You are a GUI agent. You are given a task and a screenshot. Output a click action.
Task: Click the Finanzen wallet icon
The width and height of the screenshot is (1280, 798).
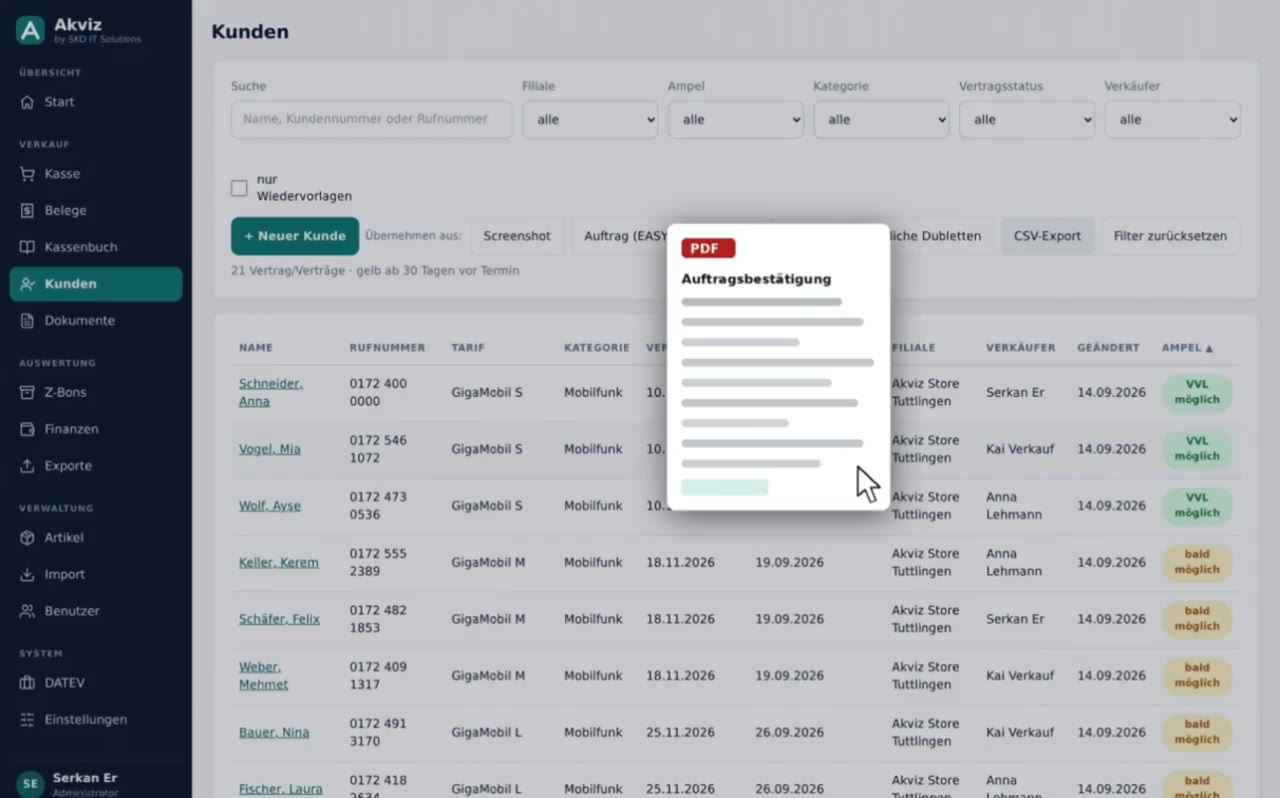click(27, 429)
